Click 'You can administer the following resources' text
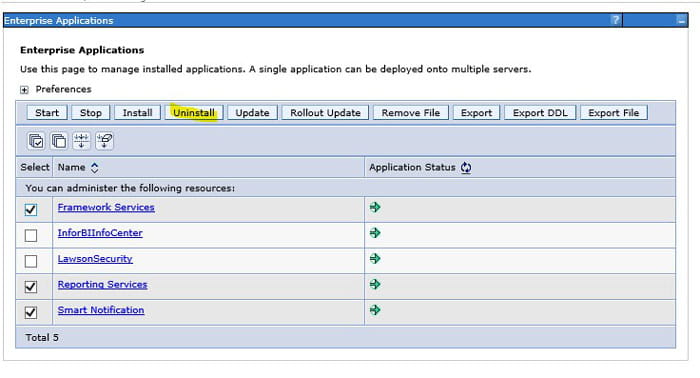Image resolution: width=700 pixels, height=378 pixels. click(130, 188)
